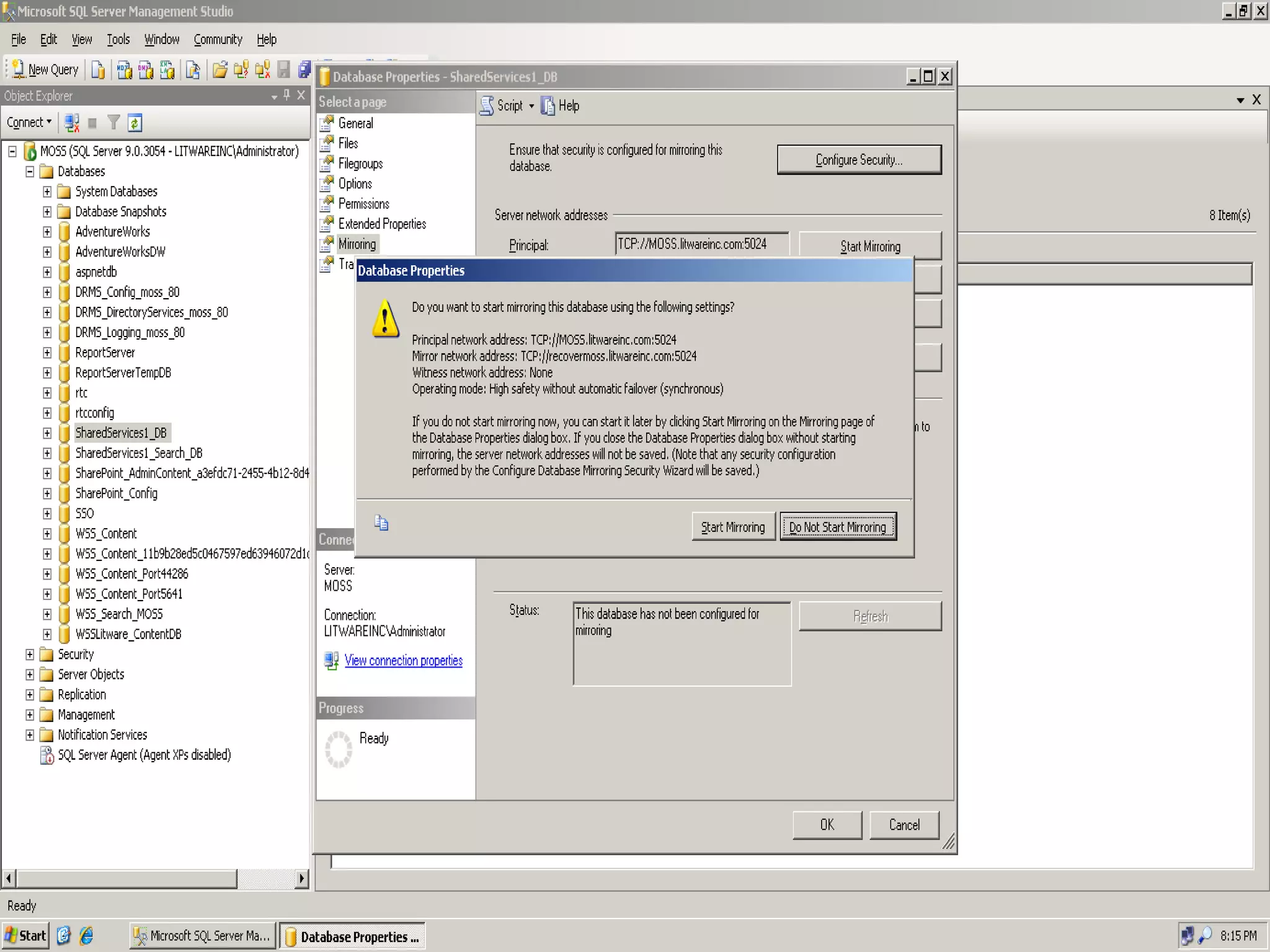Click the Open File folder icon
The width and height of the screenshot is (1270, 952).
point(220,69)
